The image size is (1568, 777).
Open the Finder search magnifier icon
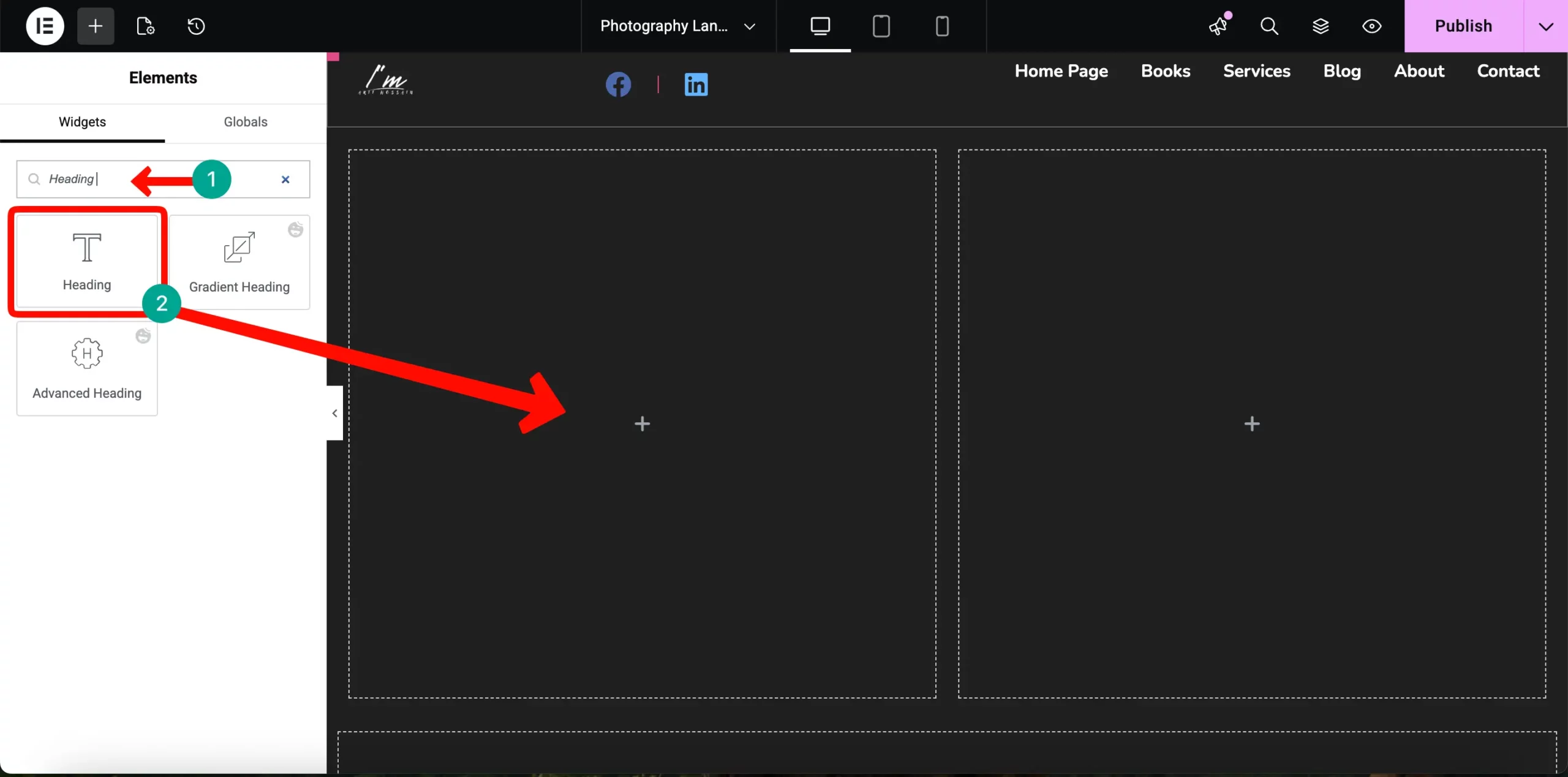(x=1269, y=26)
